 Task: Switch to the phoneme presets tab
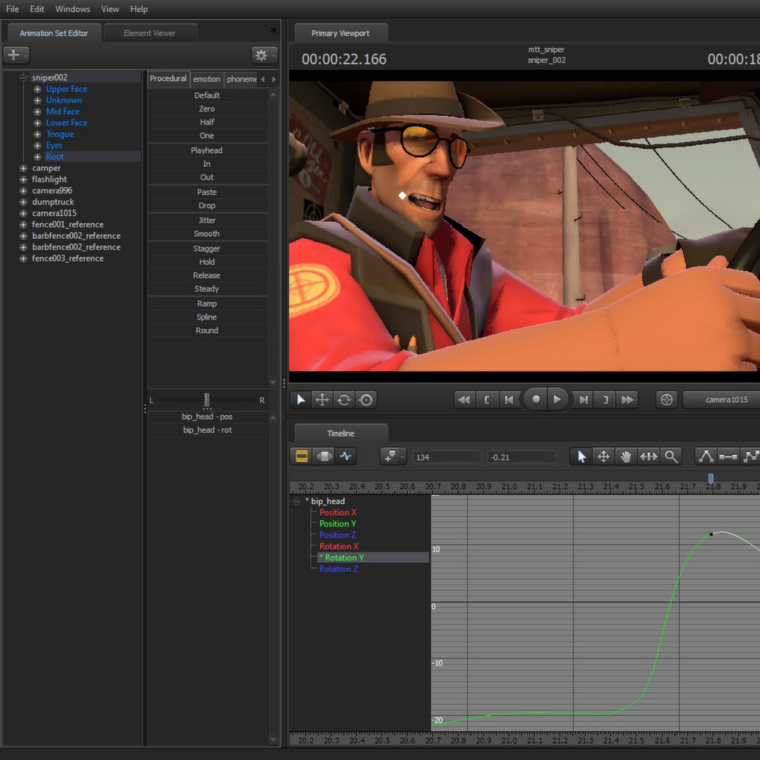241,79
